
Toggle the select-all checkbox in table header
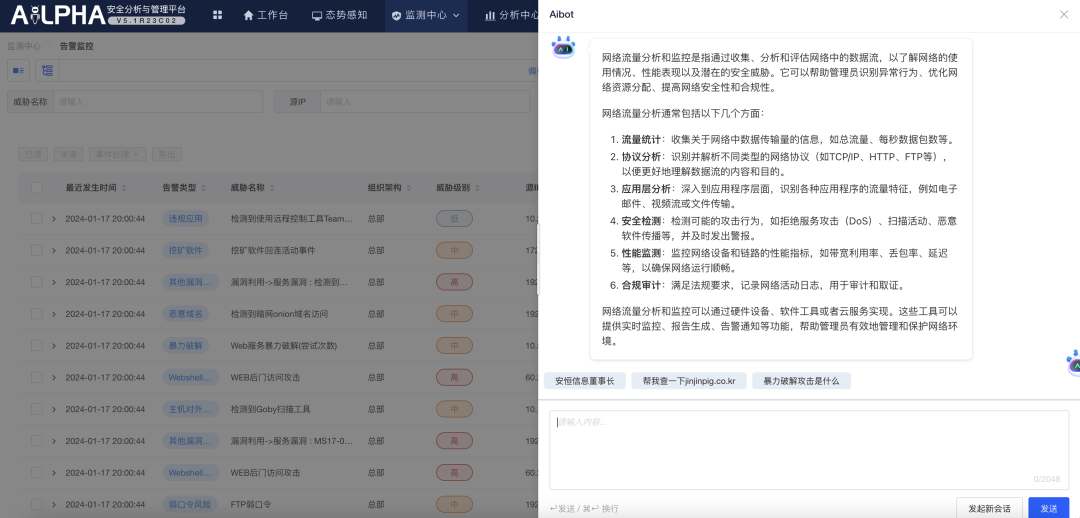coord(37,187)
